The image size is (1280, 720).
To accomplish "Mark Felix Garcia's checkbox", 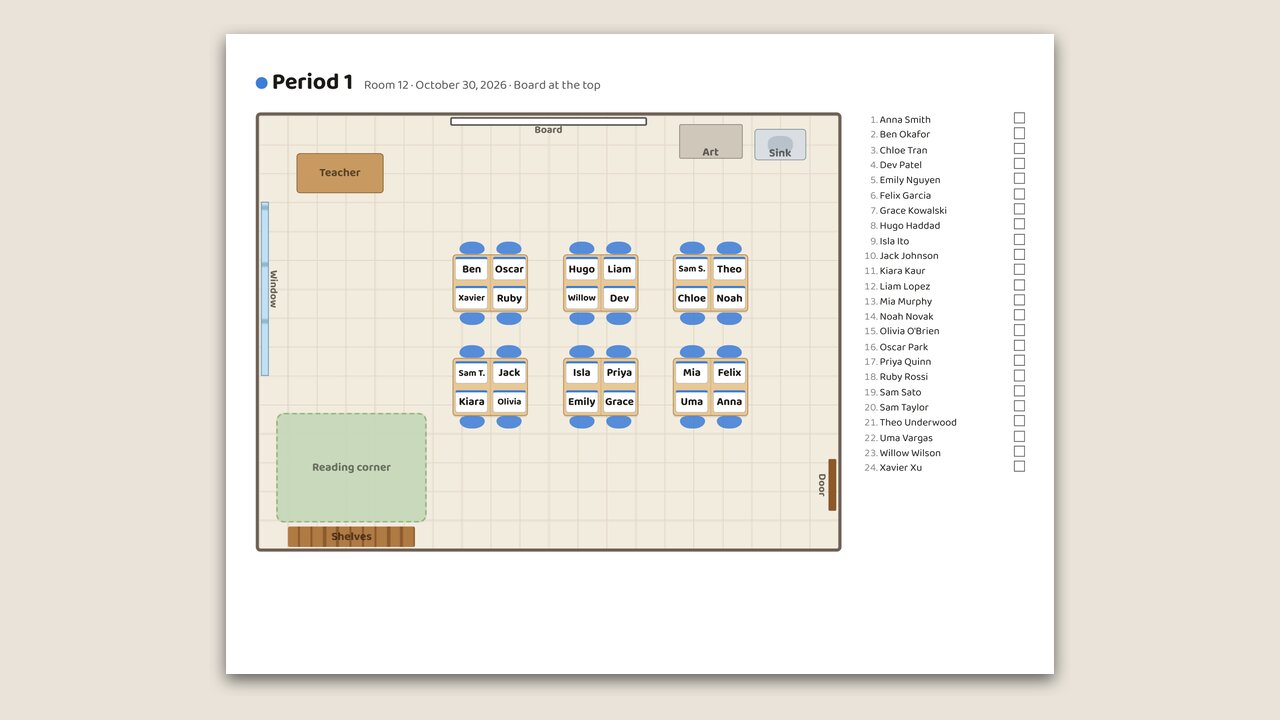I will tap(1019, 194).
